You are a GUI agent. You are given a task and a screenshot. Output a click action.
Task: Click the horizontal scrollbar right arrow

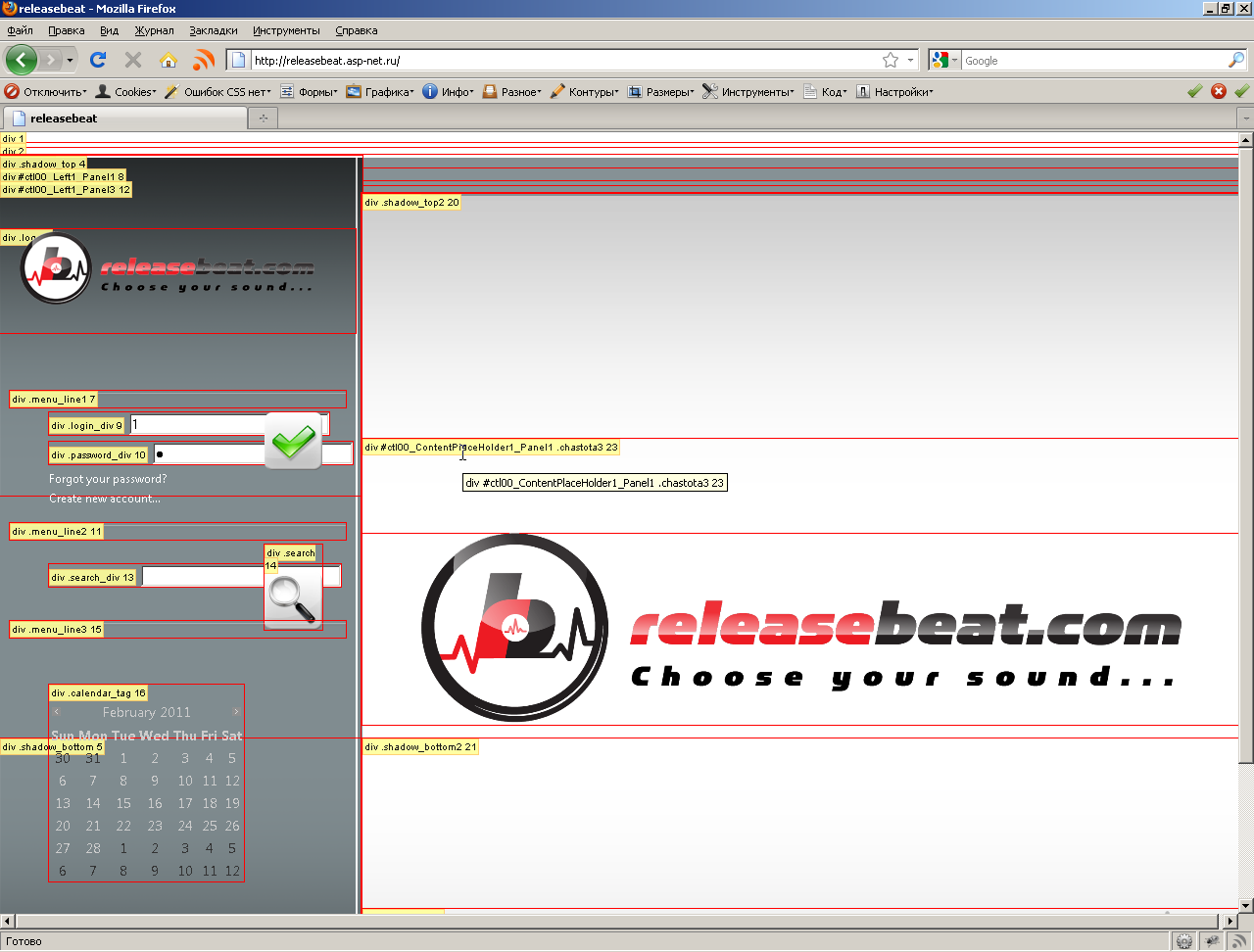tap(1231, 922)
